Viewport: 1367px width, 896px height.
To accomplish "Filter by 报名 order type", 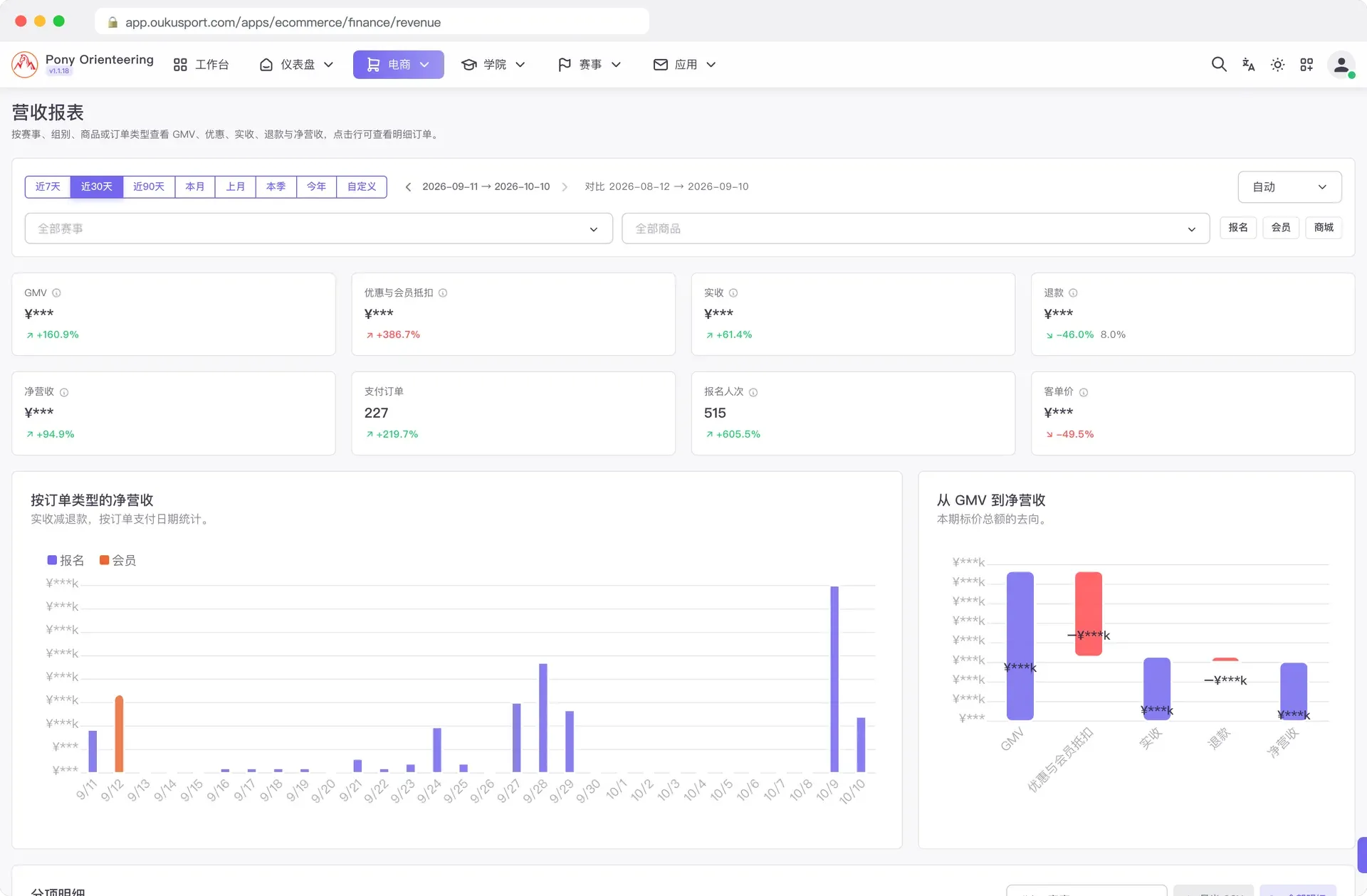I will coord(1238,228).
